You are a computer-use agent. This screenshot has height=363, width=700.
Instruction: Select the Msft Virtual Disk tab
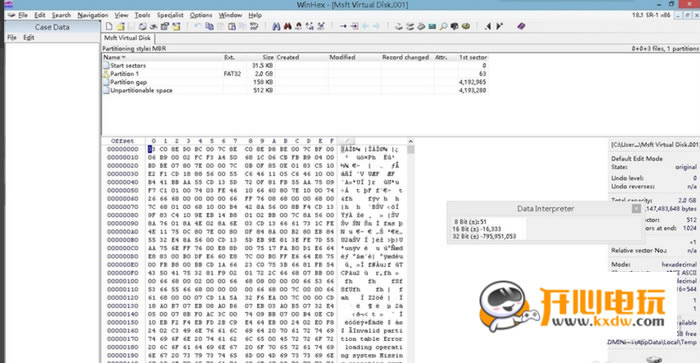click(x=127, y=38)
